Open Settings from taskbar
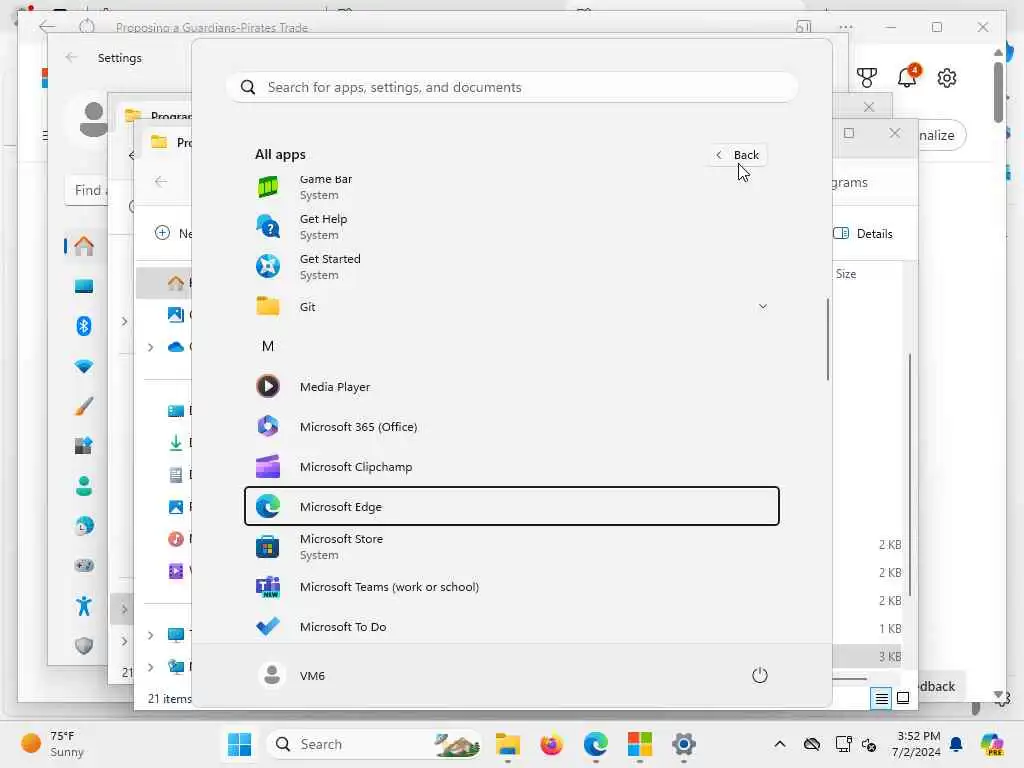 point(684,744)
